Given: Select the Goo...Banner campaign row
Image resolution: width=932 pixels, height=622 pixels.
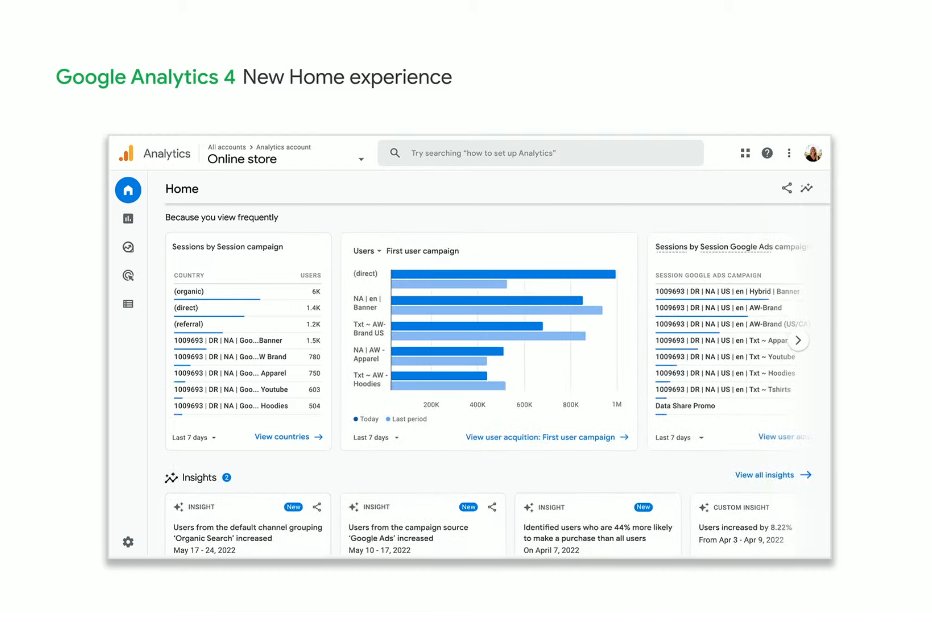Looking at the screenshot, I should [247, 341].
